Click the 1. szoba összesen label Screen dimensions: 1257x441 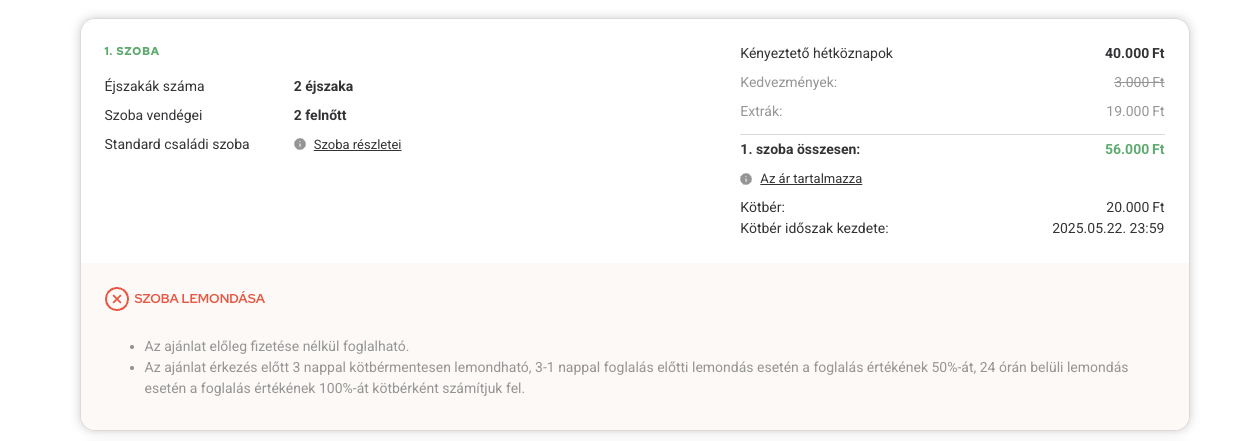point(800,150)
